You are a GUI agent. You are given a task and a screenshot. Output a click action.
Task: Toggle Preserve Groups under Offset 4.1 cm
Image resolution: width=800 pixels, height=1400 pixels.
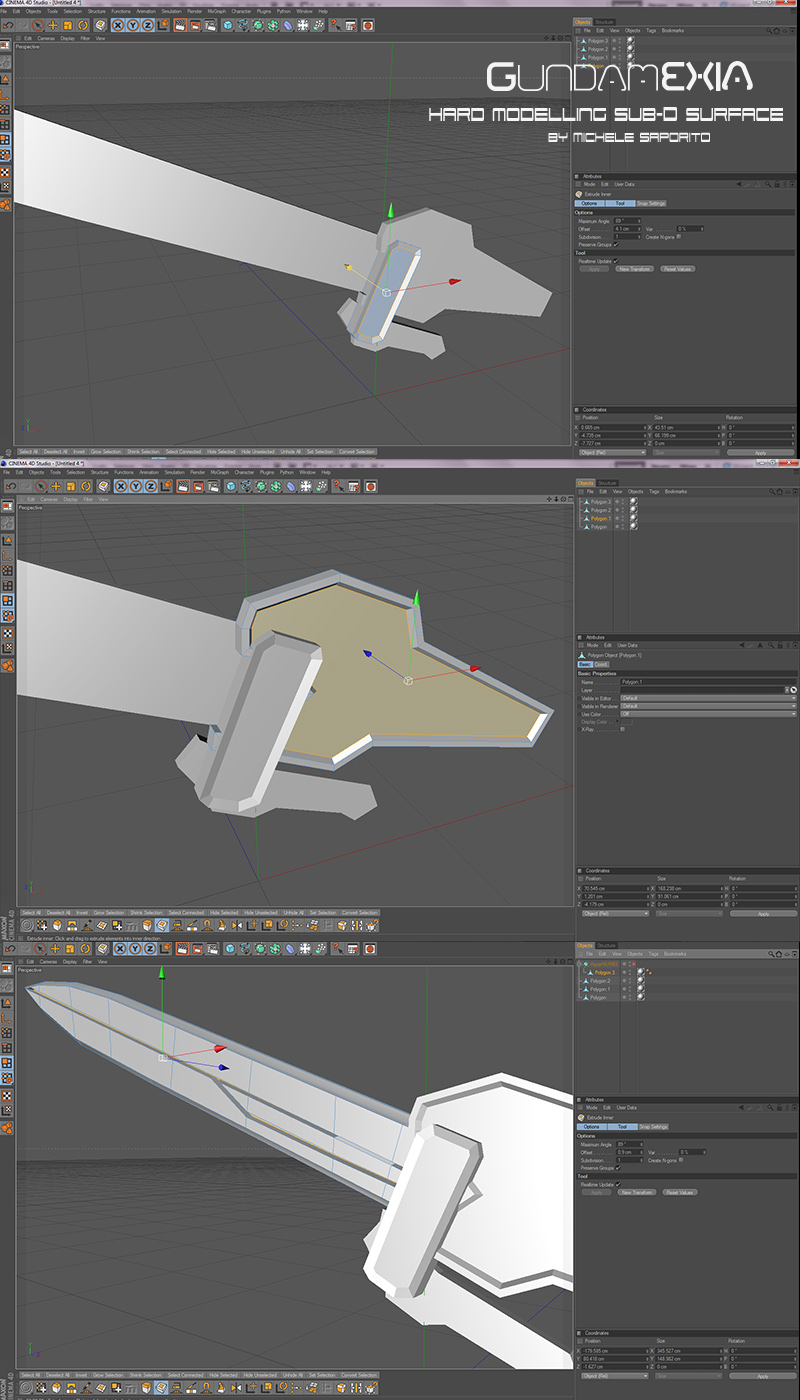coord(616,244)
